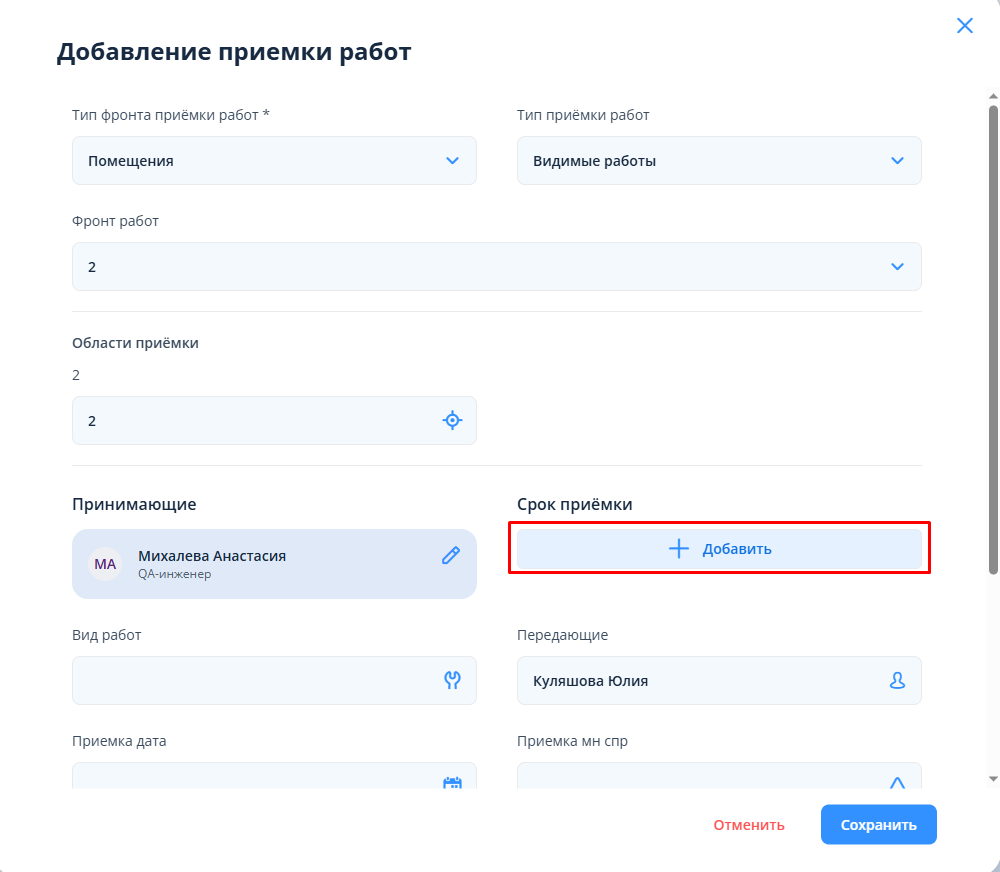Expand the Фронт работ dropdown
1000x872 pixels.
(897, 267)
